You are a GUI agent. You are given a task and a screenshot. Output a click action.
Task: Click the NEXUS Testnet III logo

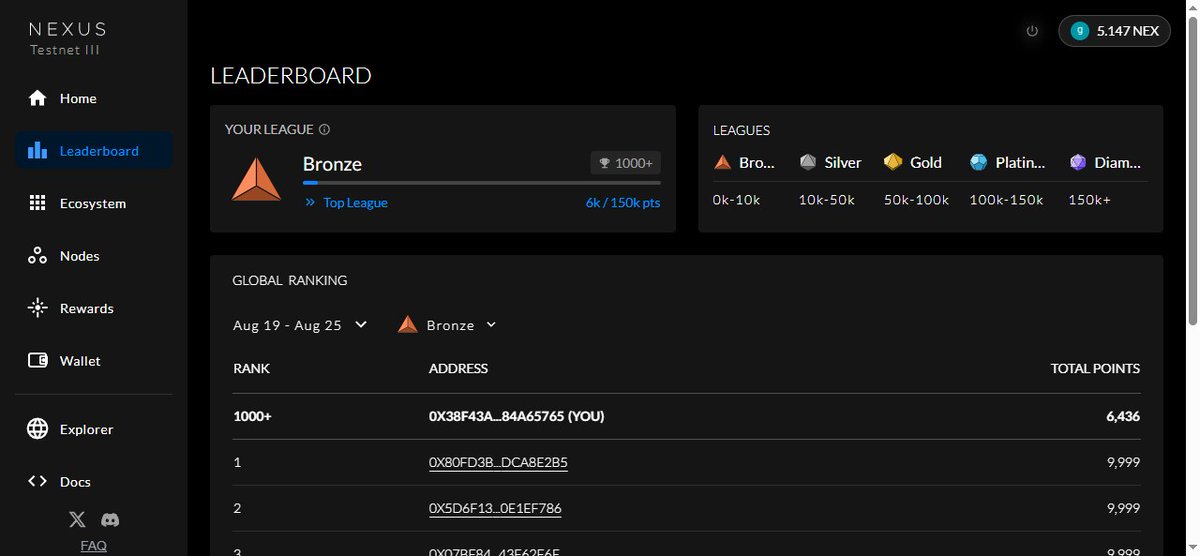click(x=67, y=38)
